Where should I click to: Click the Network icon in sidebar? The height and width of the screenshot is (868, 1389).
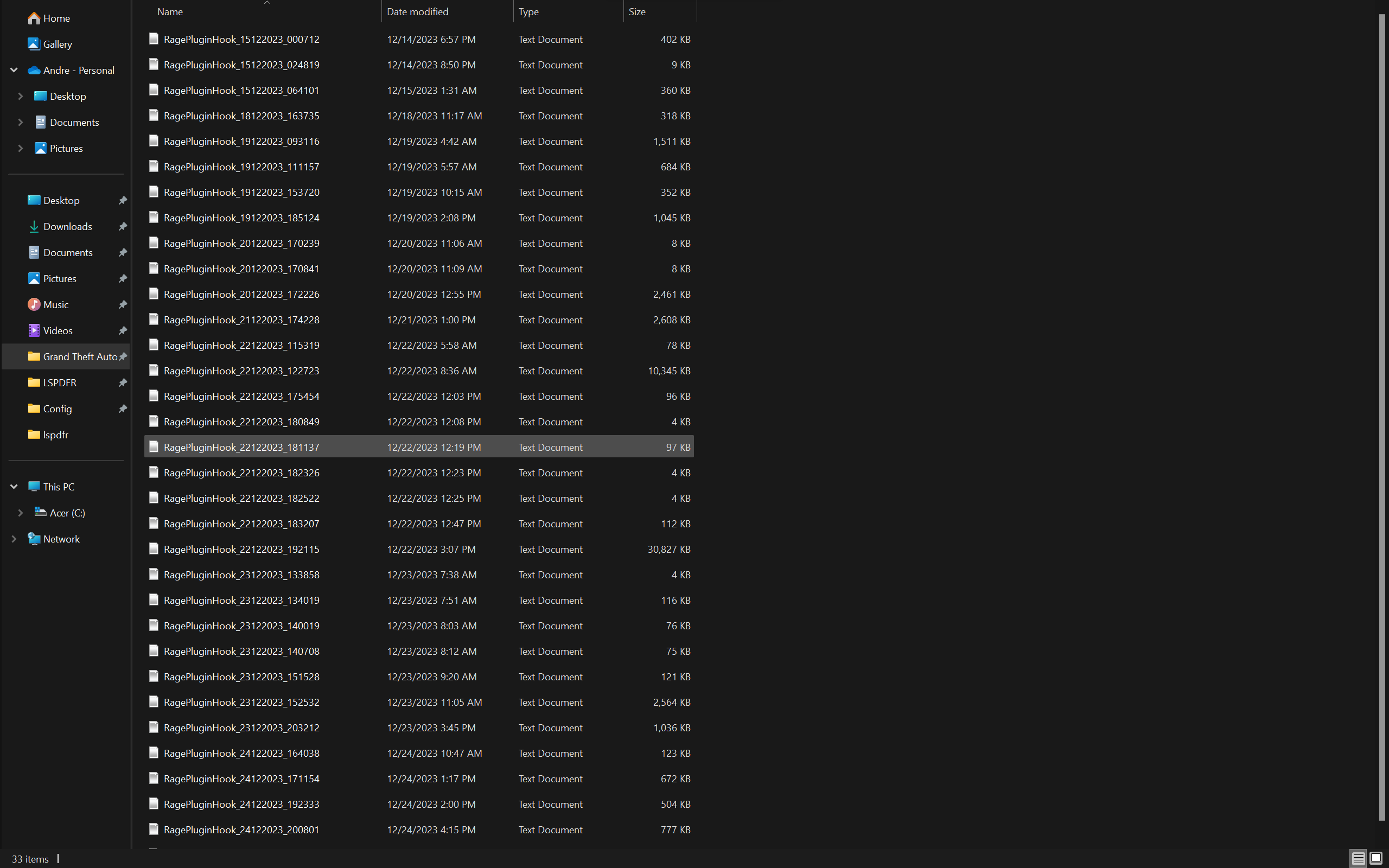[34, 539]
